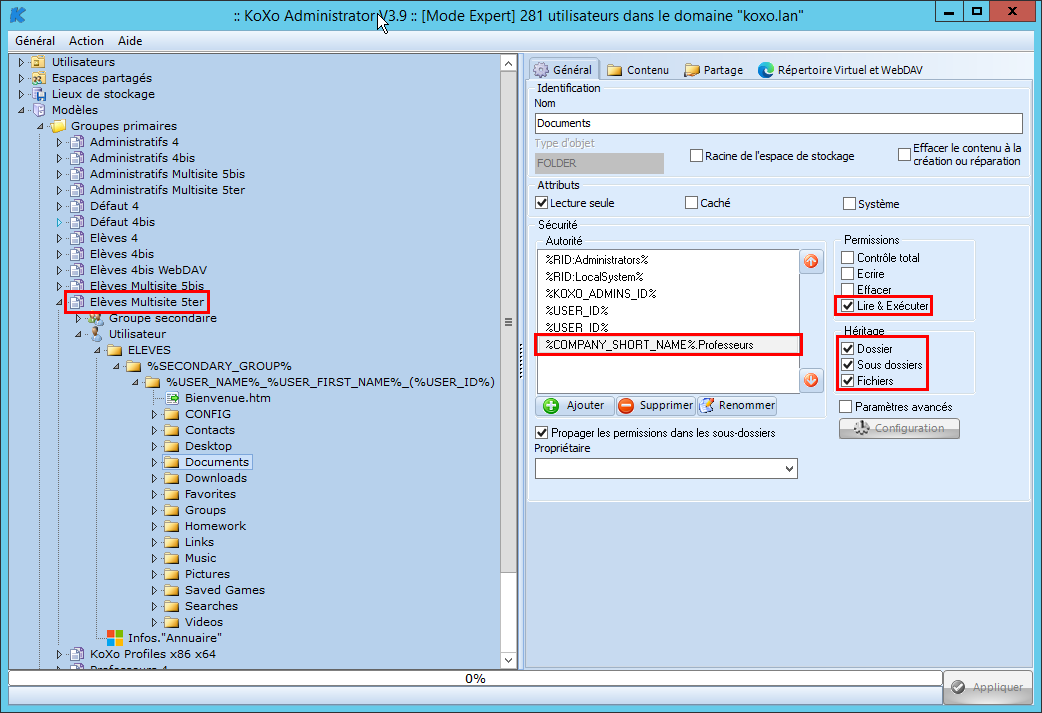Check the Contrôle total permission
Image resolution: width=1042 pixels, height=713 pixels.
point(847,257)
